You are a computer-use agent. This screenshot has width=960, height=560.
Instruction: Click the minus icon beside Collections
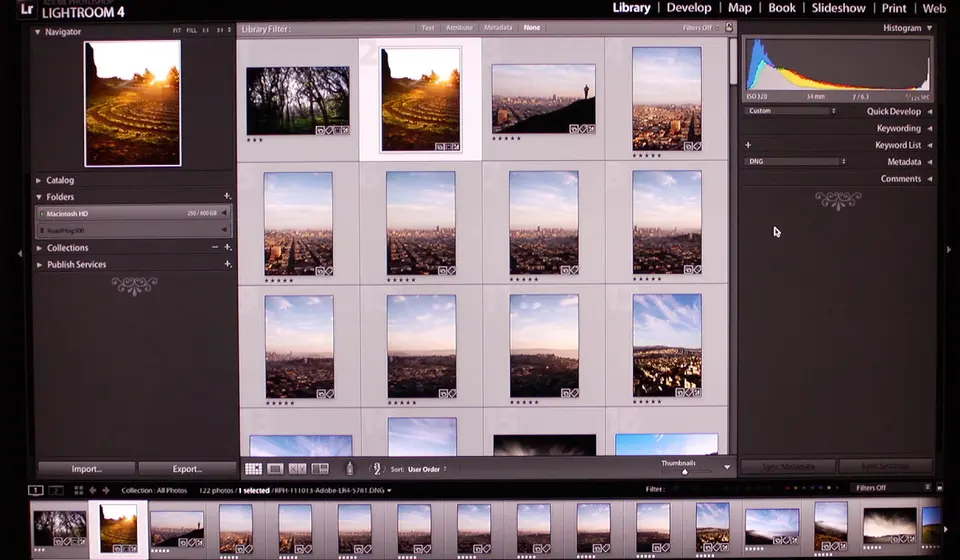coord(214,248)
